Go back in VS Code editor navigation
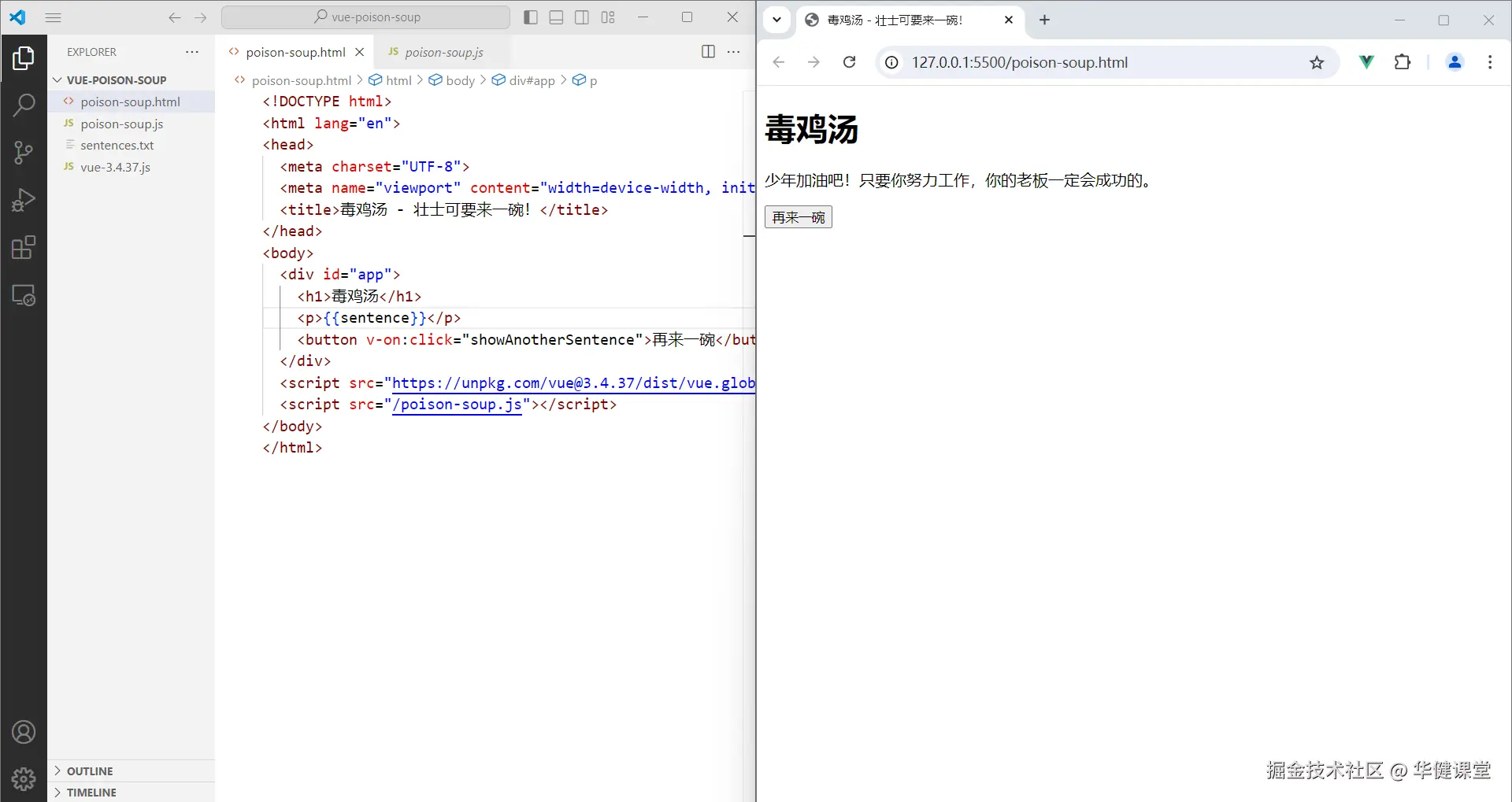1512x802 pixels. coord(175,17)
